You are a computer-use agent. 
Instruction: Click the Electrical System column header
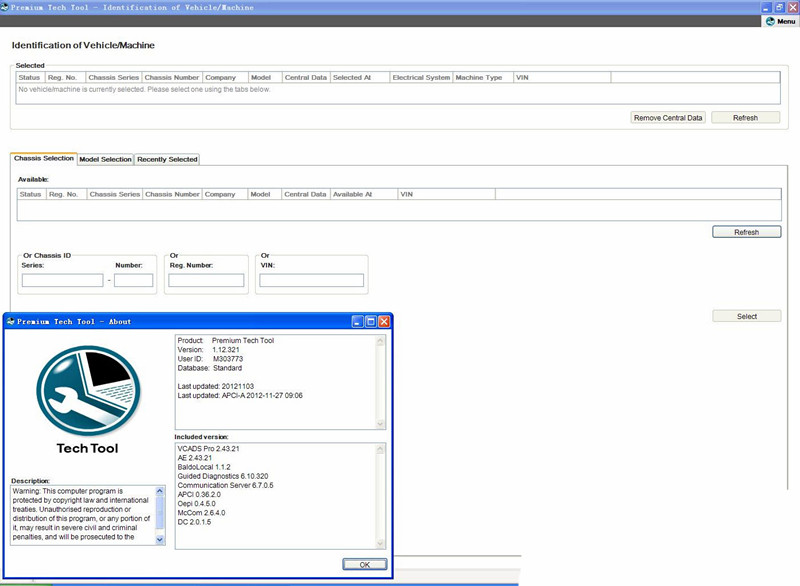pos(421,78)
